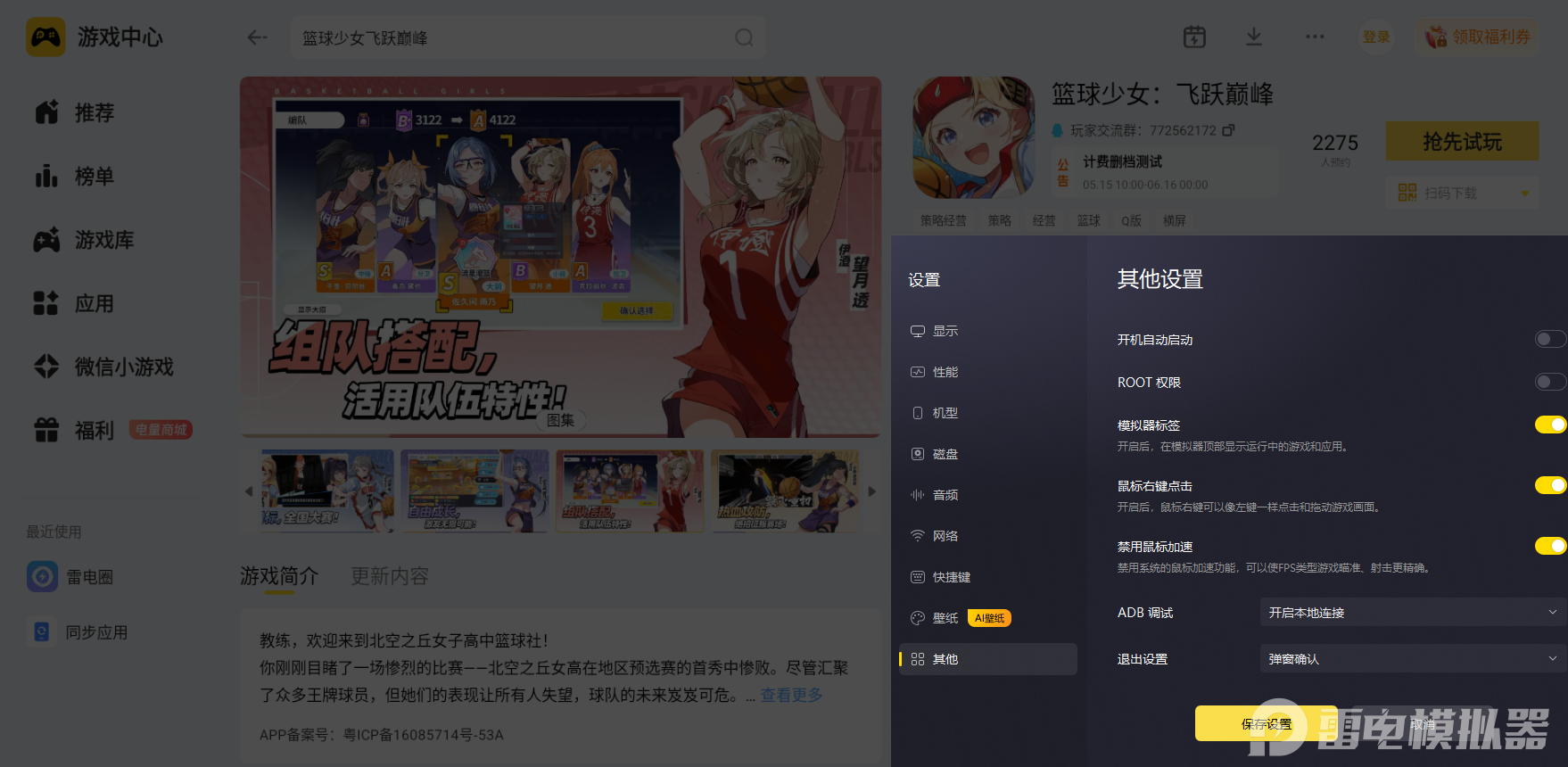Click the 篮球 tag
The height and width of the screenshot is (767, 1568).
pos(1088,220)
